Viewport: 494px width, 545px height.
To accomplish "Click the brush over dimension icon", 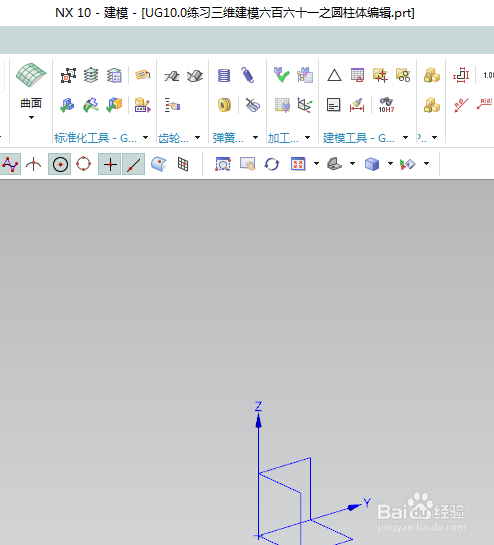I will pyautogui.click(x=357, y=105).
